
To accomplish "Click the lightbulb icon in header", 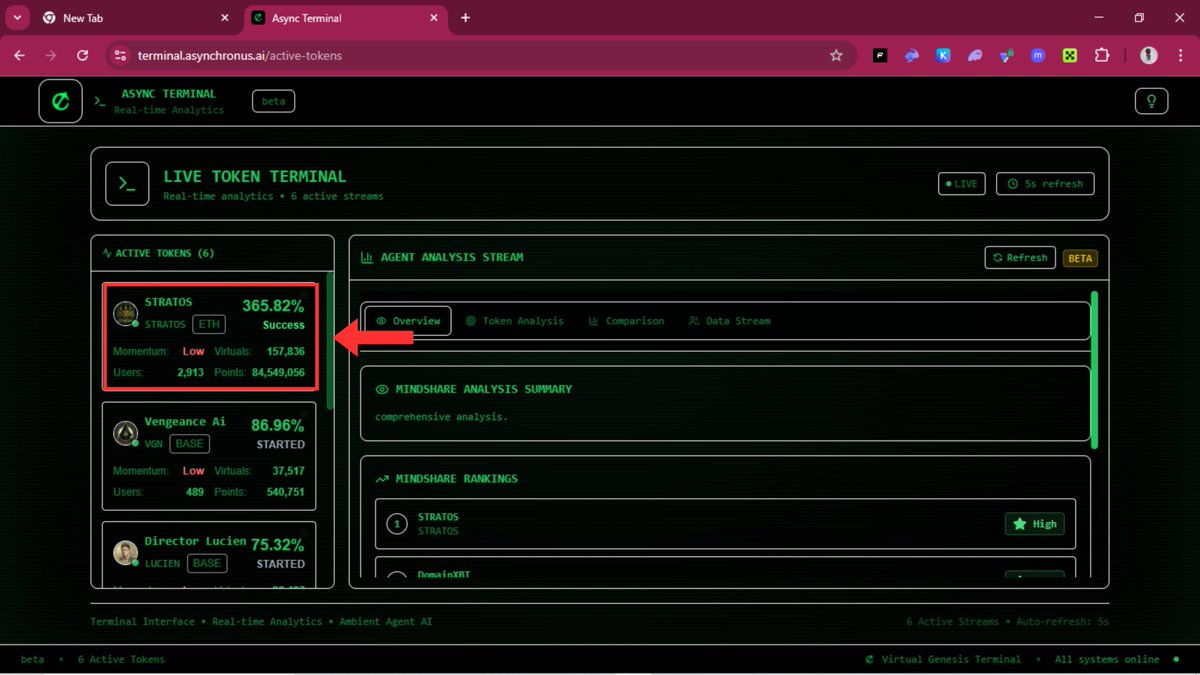I will (1151, 101).
